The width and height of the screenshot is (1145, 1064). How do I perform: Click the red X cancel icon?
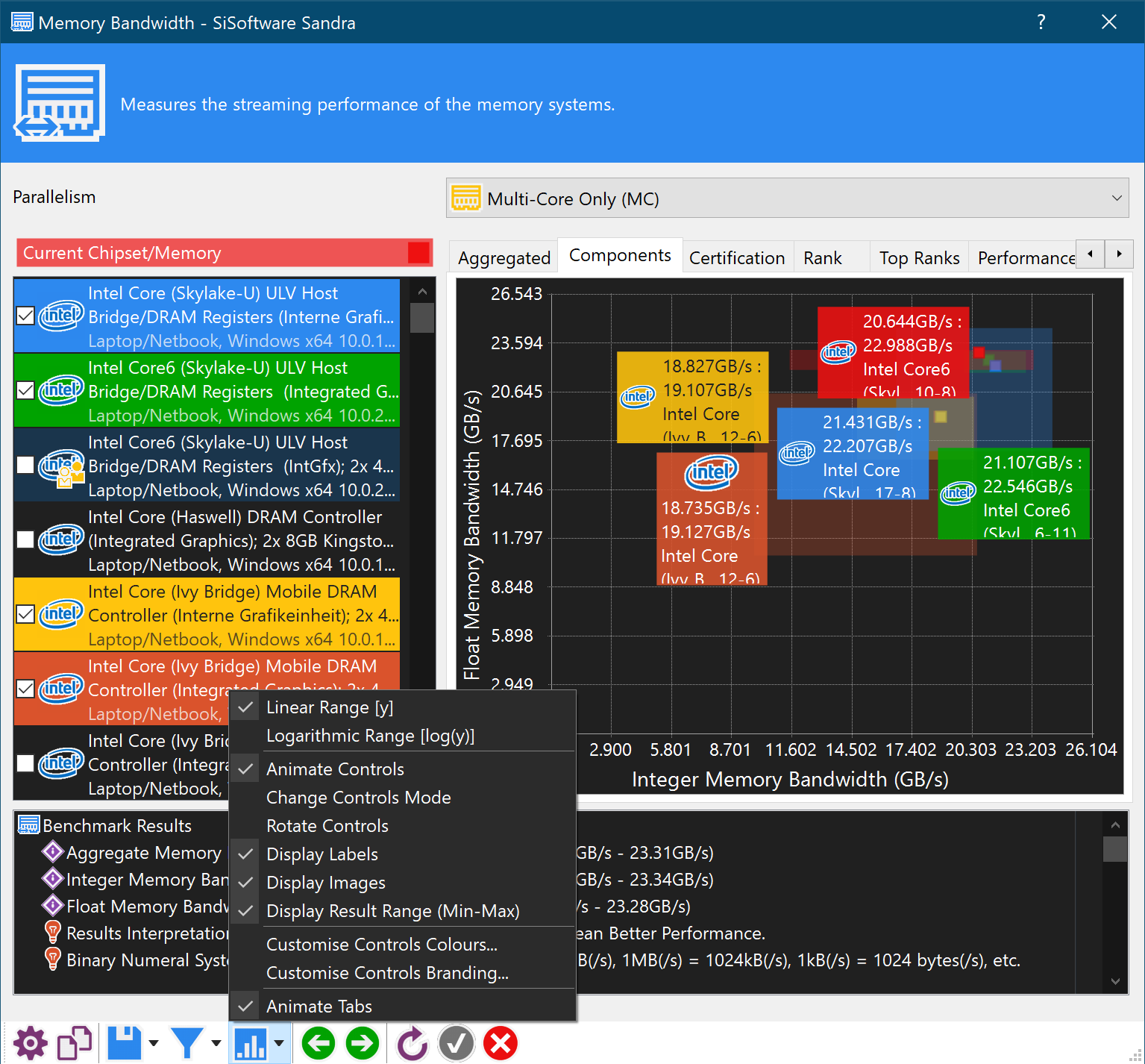pos(501,1043)
